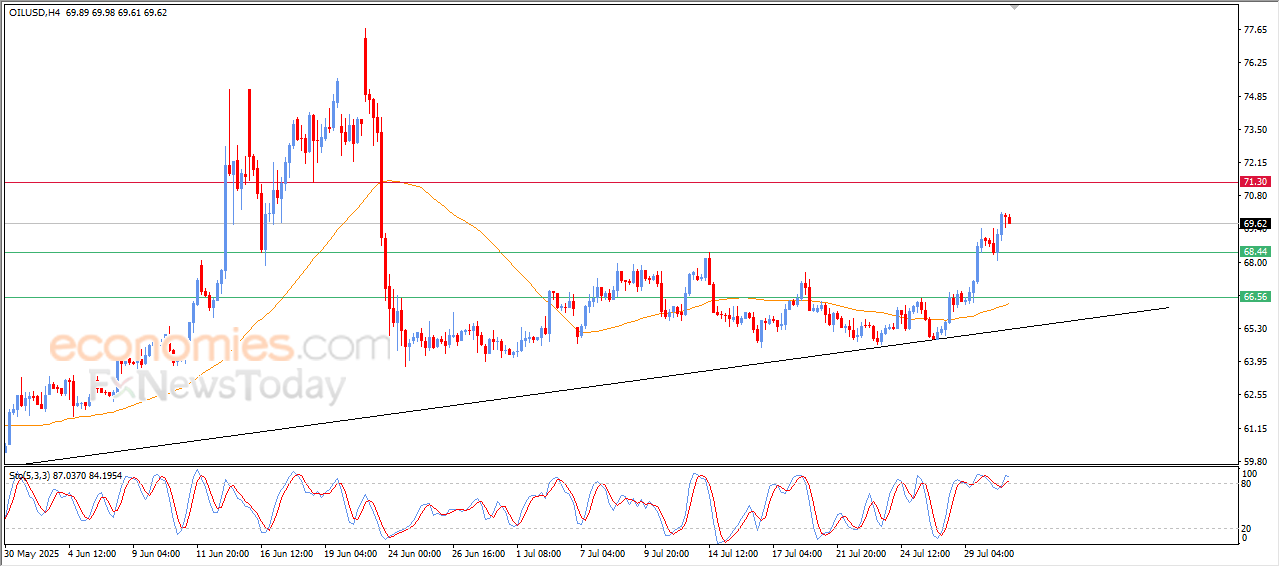
Task: Click the 24 Jun 00:00 time label
Action: pyautogui.click(x=415, y=552)
